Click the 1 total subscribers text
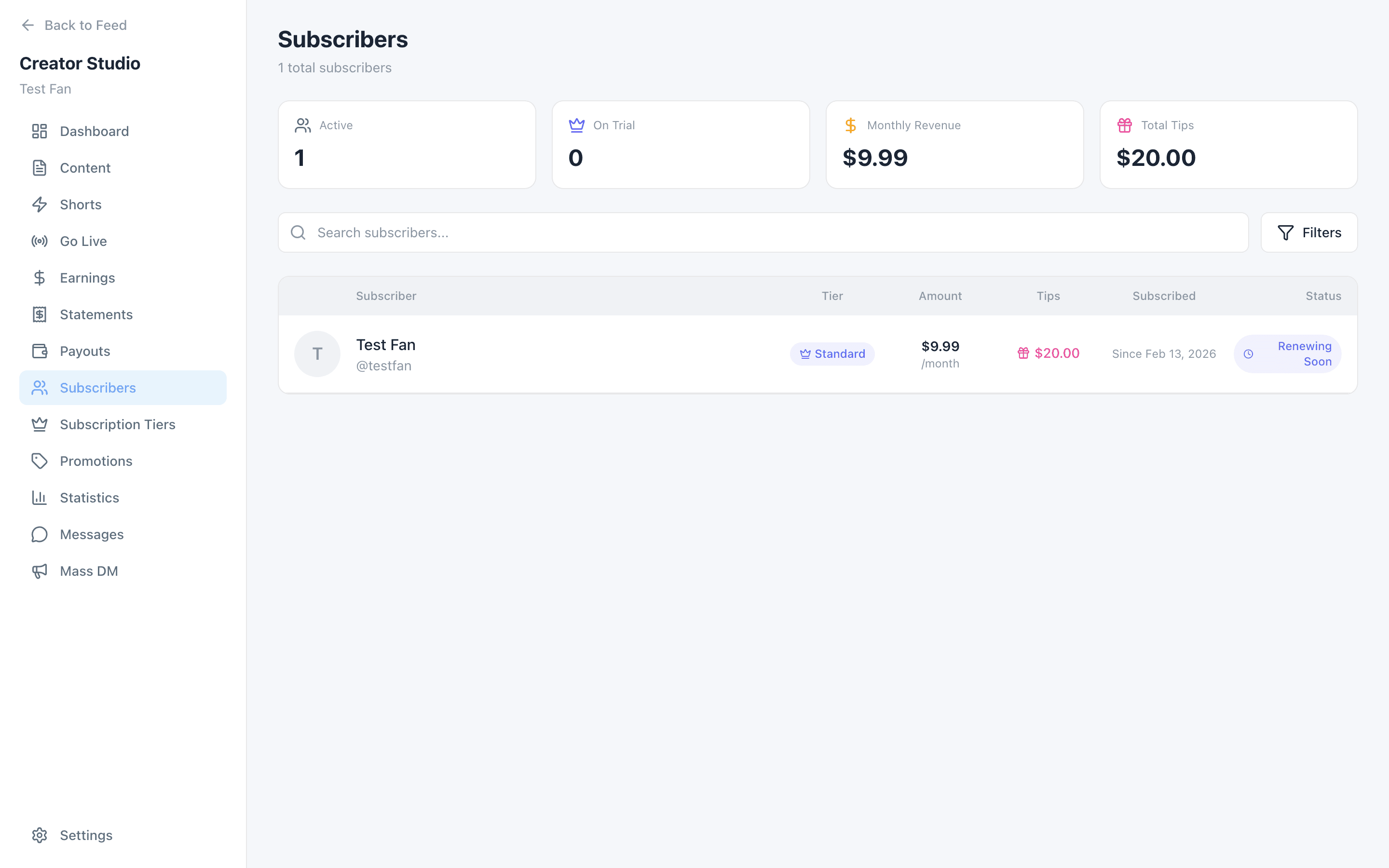The width and height of the screenshot is (1389, 868). [x=335, y=68]
